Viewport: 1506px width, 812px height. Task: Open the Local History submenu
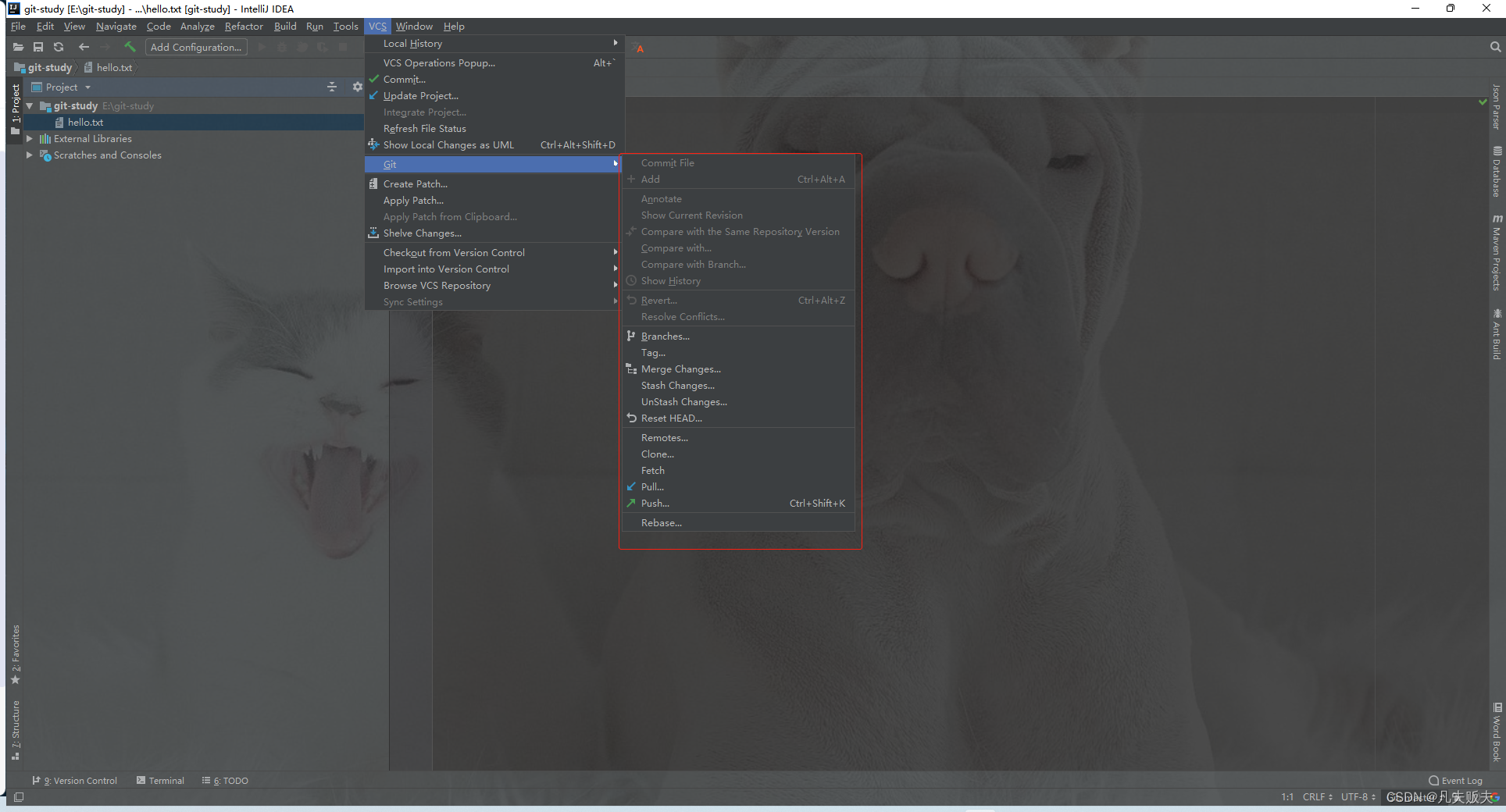(x=494, y=44)
